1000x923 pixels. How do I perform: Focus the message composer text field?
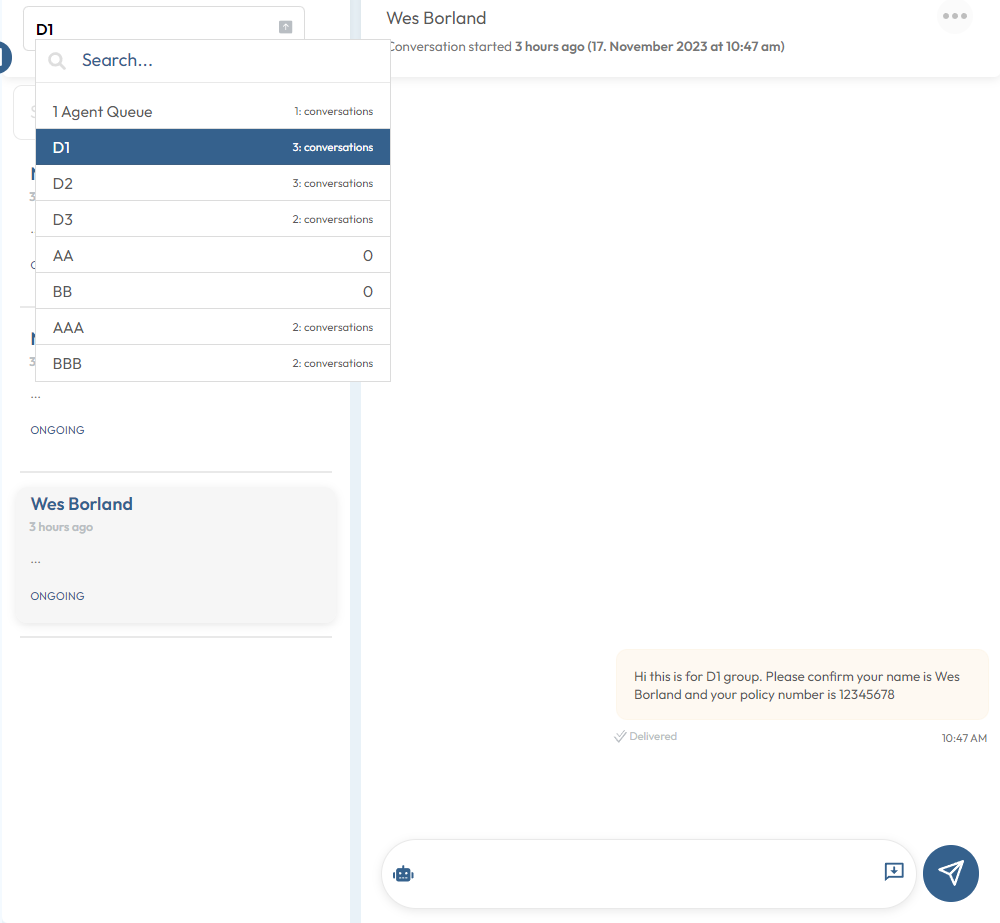click(x=647, y=874)
